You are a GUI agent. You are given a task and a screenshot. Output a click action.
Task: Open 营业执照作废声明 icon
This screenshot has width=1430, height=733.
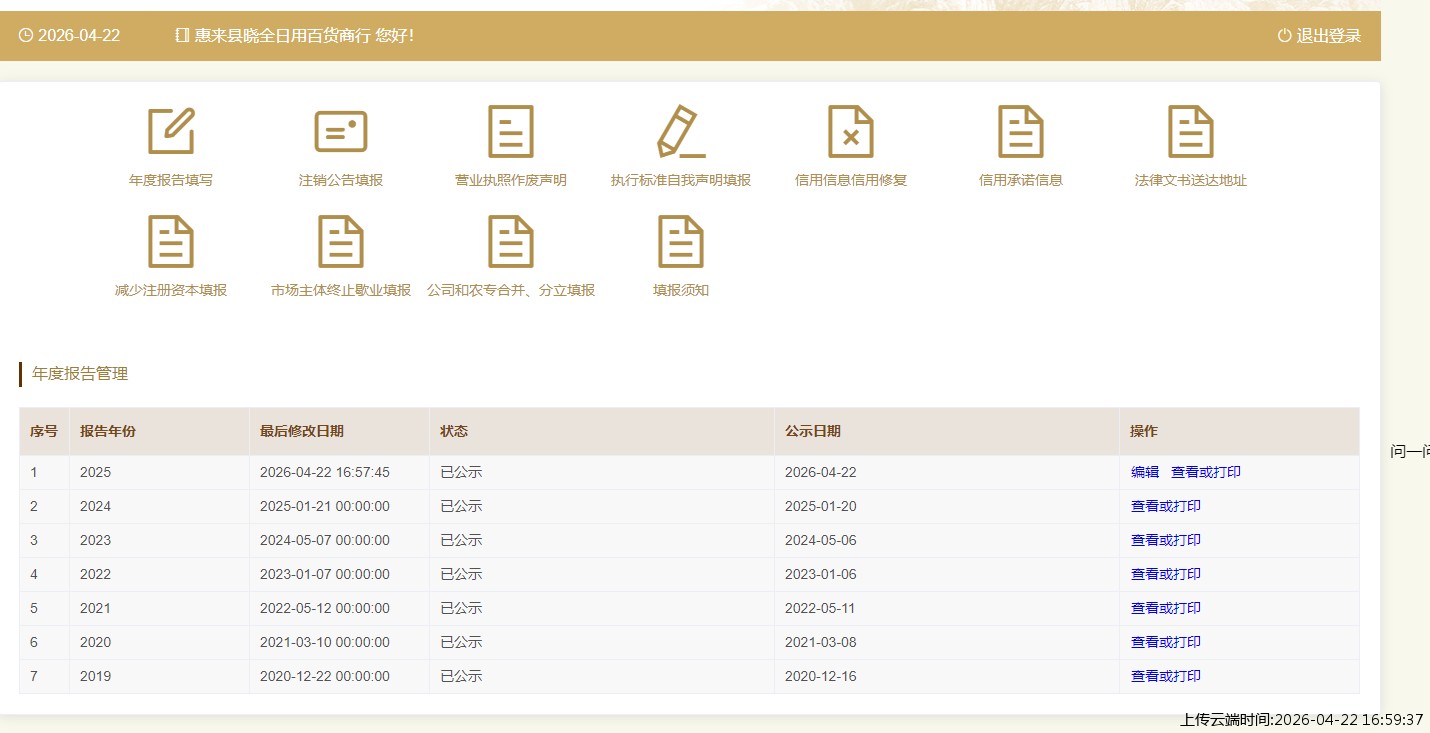click(511, 132)
